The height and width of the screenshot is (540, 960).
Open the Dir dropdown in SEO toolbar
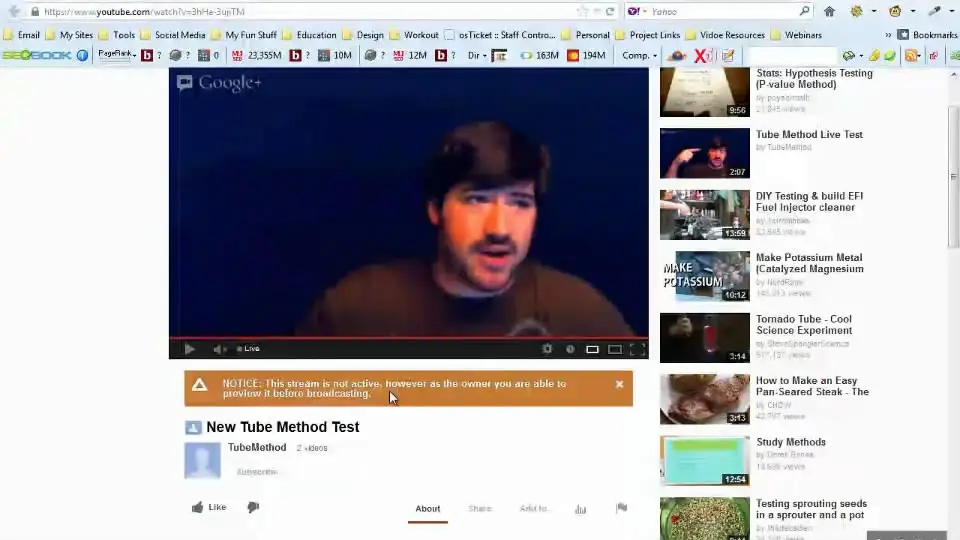[477, 55]
